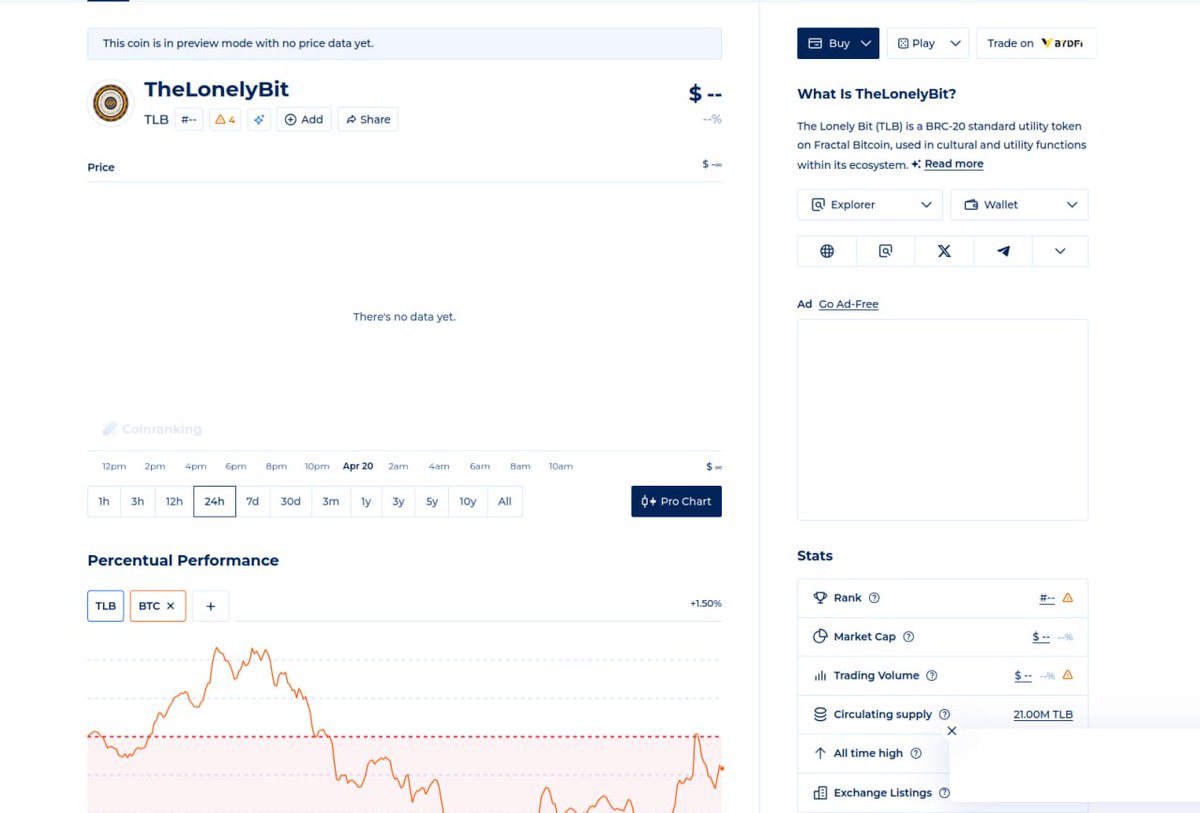Viewport: 1200px width, 813px height.
Task: Open the Telegram icon link
Action: pos(1003,251)
